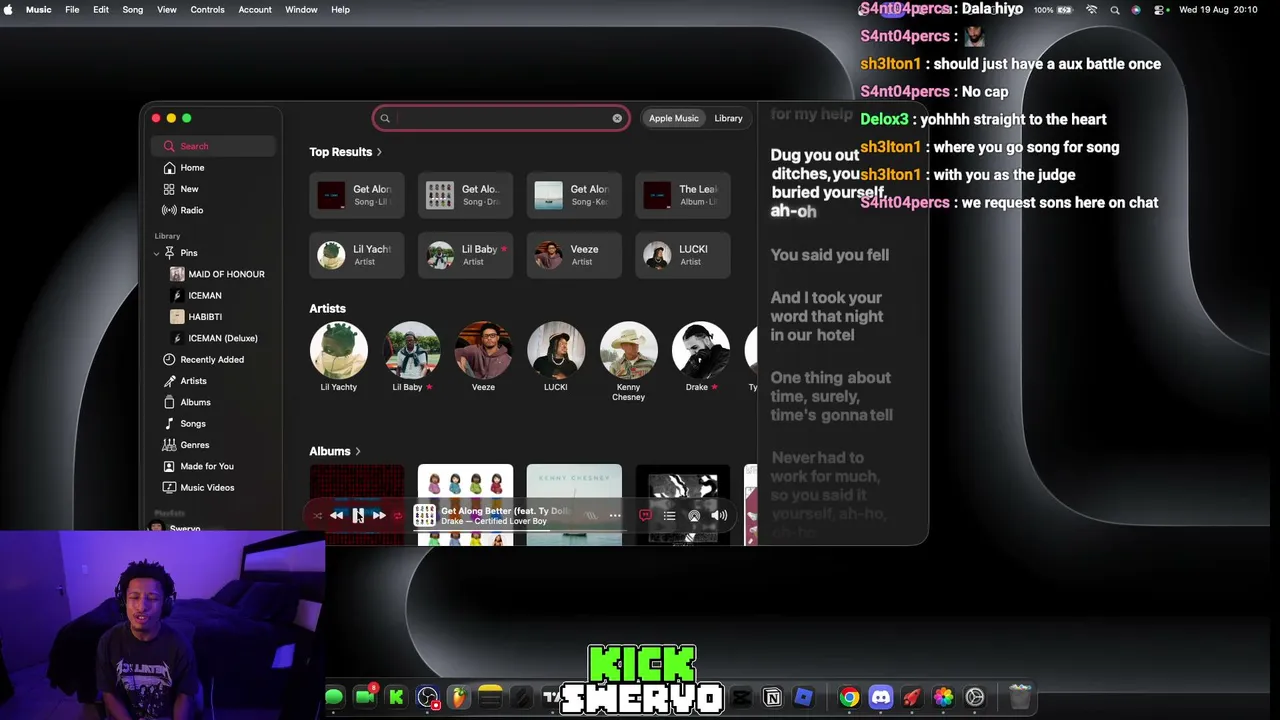Open the Controls menu
This screenshot has height=720, width=1280.
pyautogui.click(x=207, y=10)
